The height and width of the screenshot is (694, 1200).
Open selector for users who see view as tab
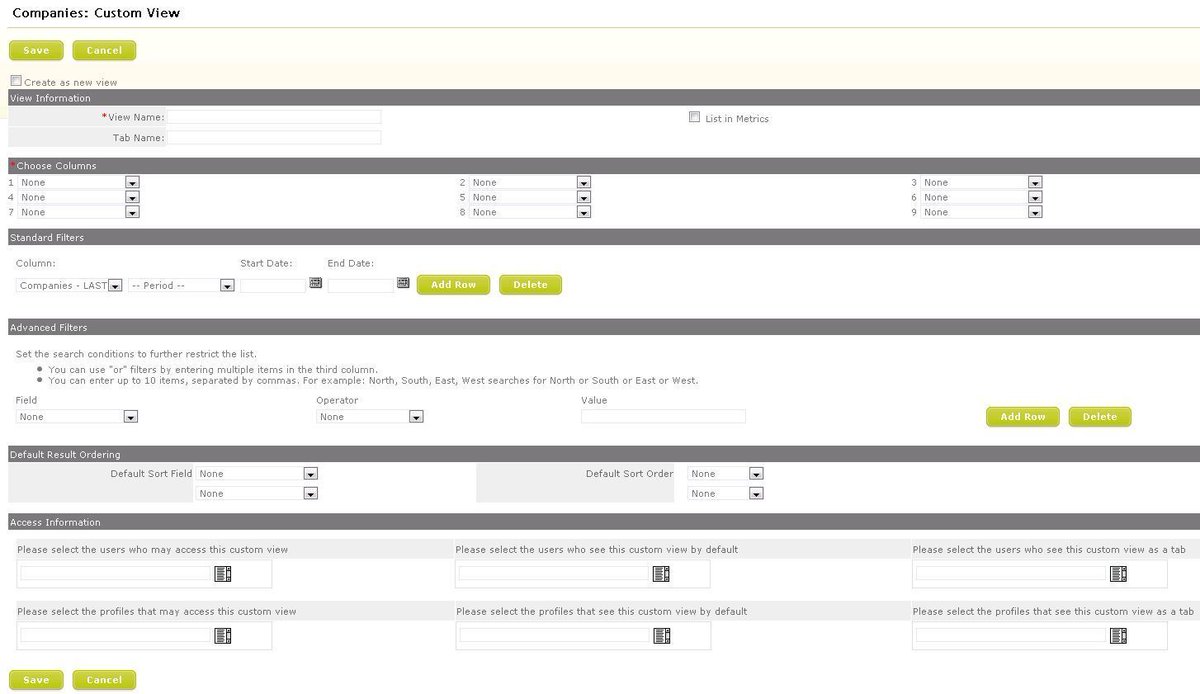[x=1118, y=573]
